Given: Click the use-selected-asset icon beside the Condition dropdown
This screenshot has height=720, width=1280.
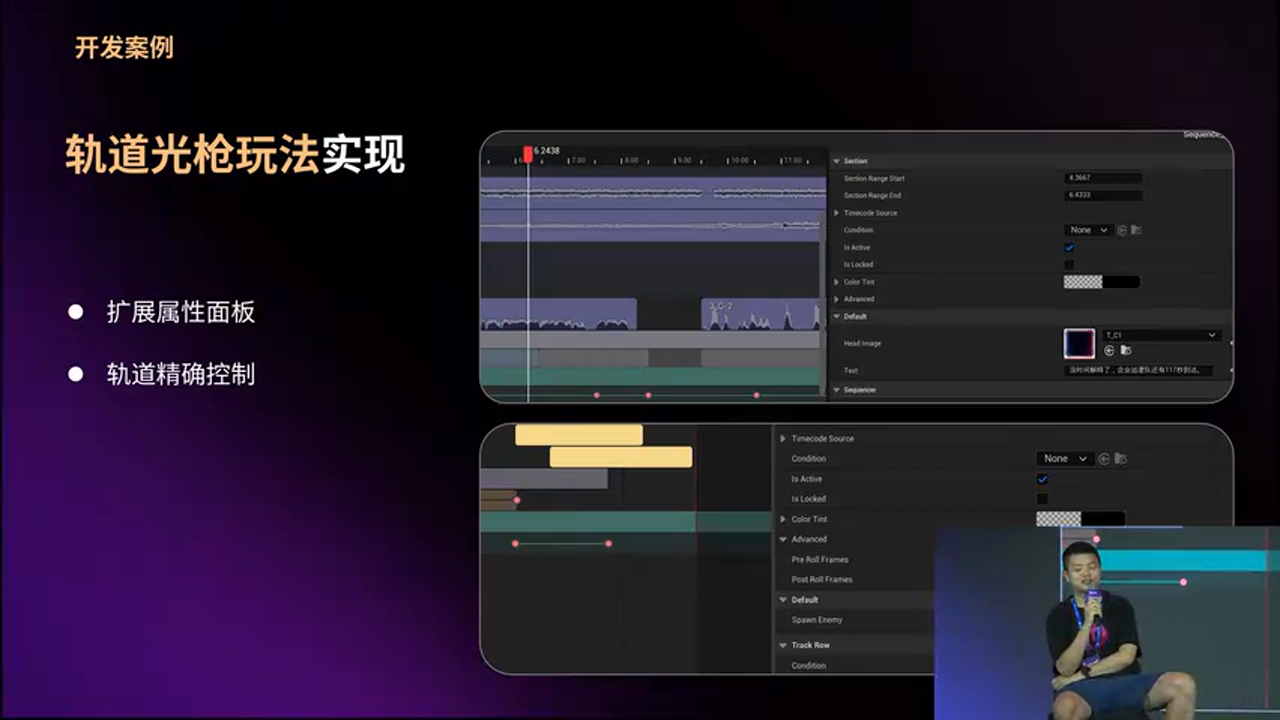Looking at the screenshot, I should pos(1122,230).
